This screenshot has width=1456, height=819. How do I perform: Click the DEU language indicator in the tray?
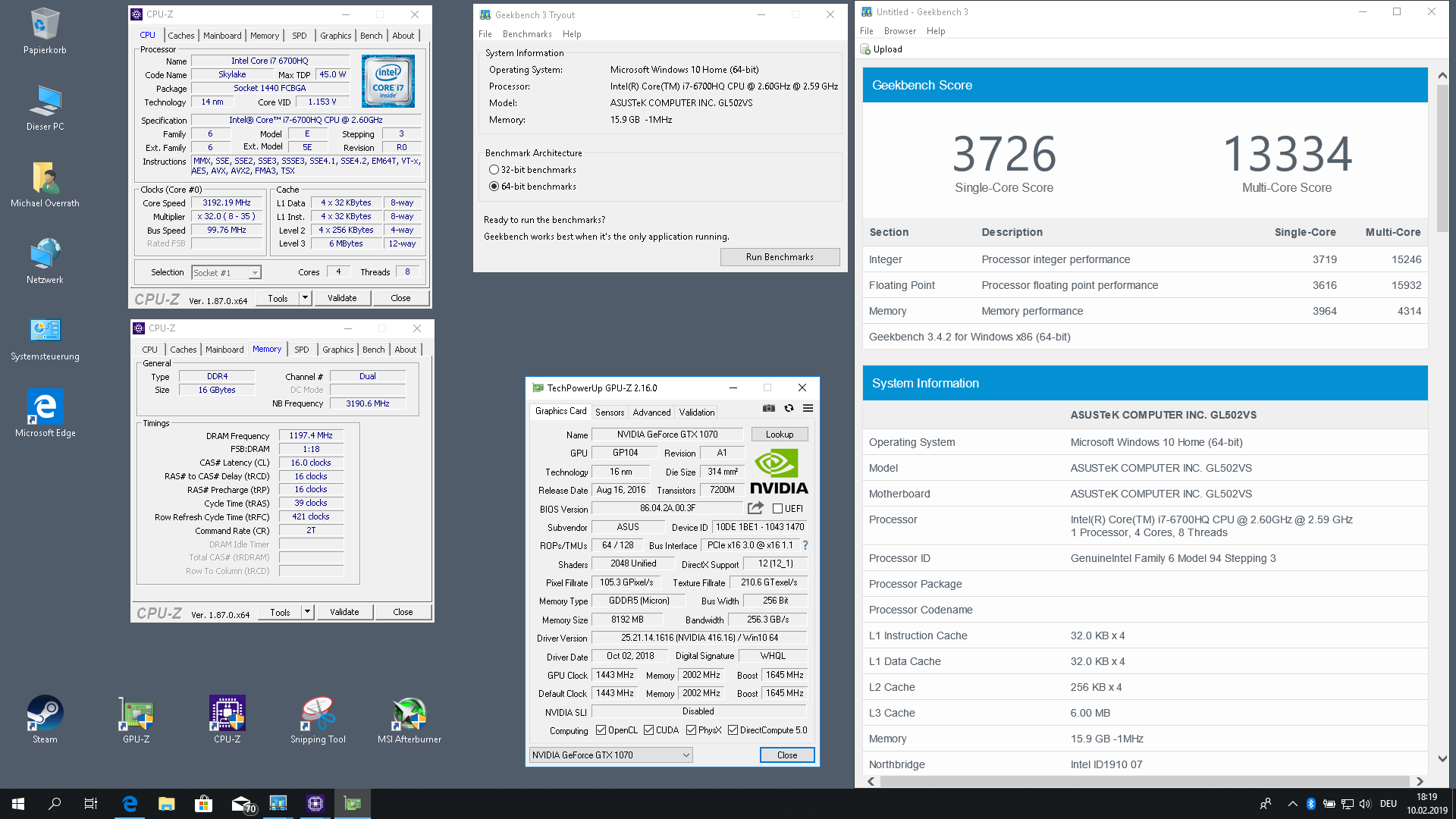[x=1389, y=804]
